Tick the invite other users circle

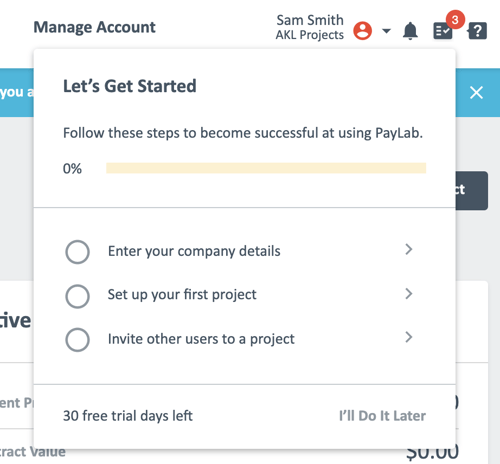coord(77,340)
